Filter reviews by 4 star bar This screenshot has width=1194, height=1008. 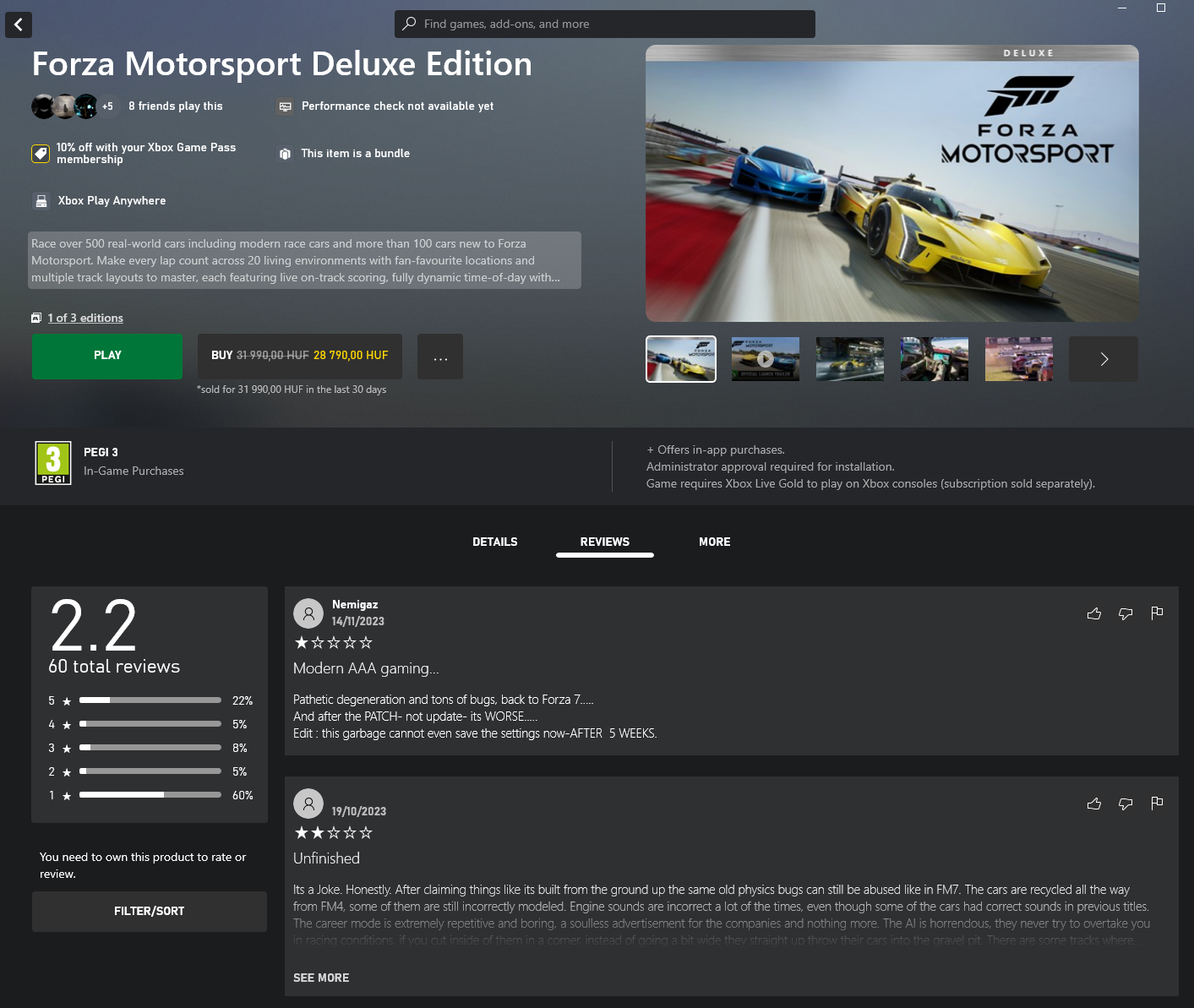pos(150,724)
